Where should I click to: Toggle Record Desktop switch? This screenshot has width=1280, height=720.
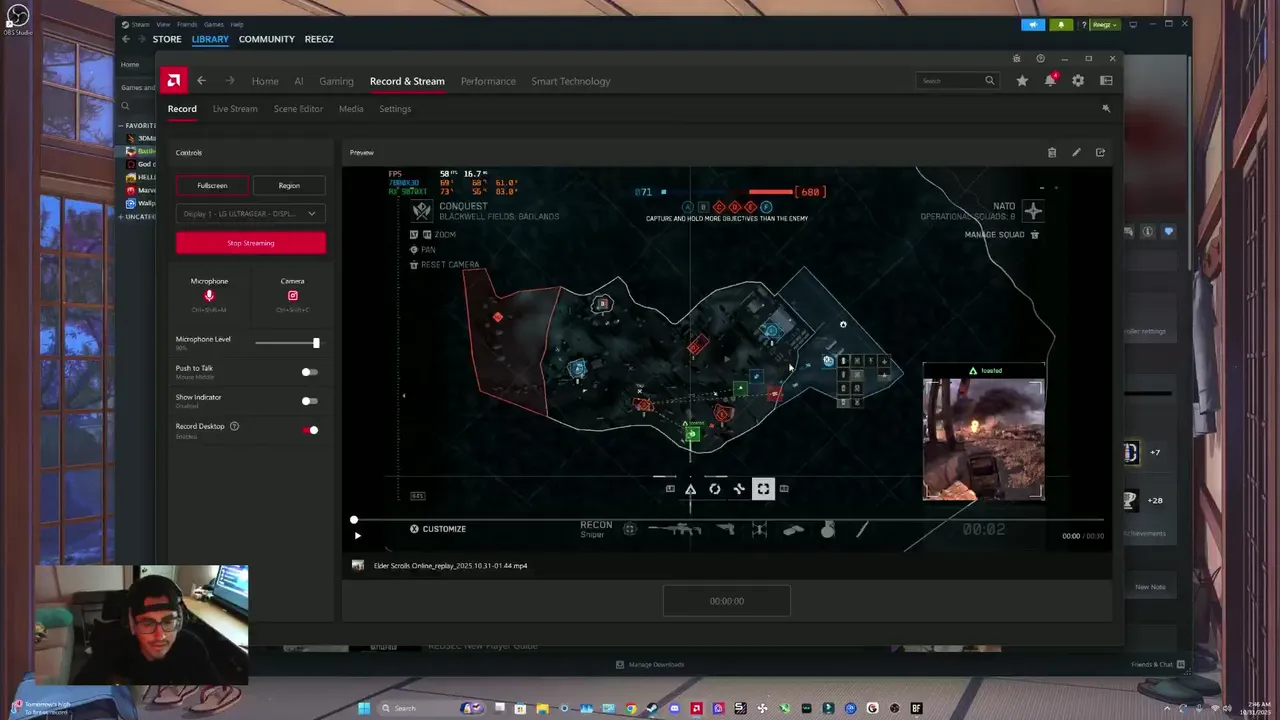[x=310, y=430]
